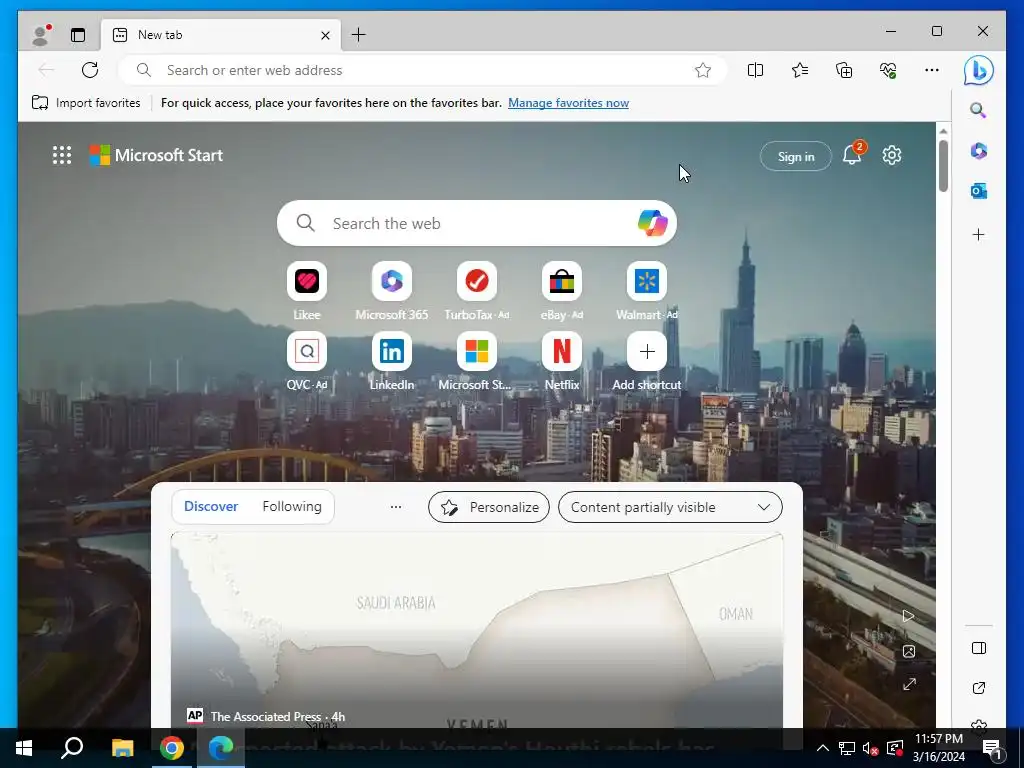Add this page to favorites star

pos(703,70)
